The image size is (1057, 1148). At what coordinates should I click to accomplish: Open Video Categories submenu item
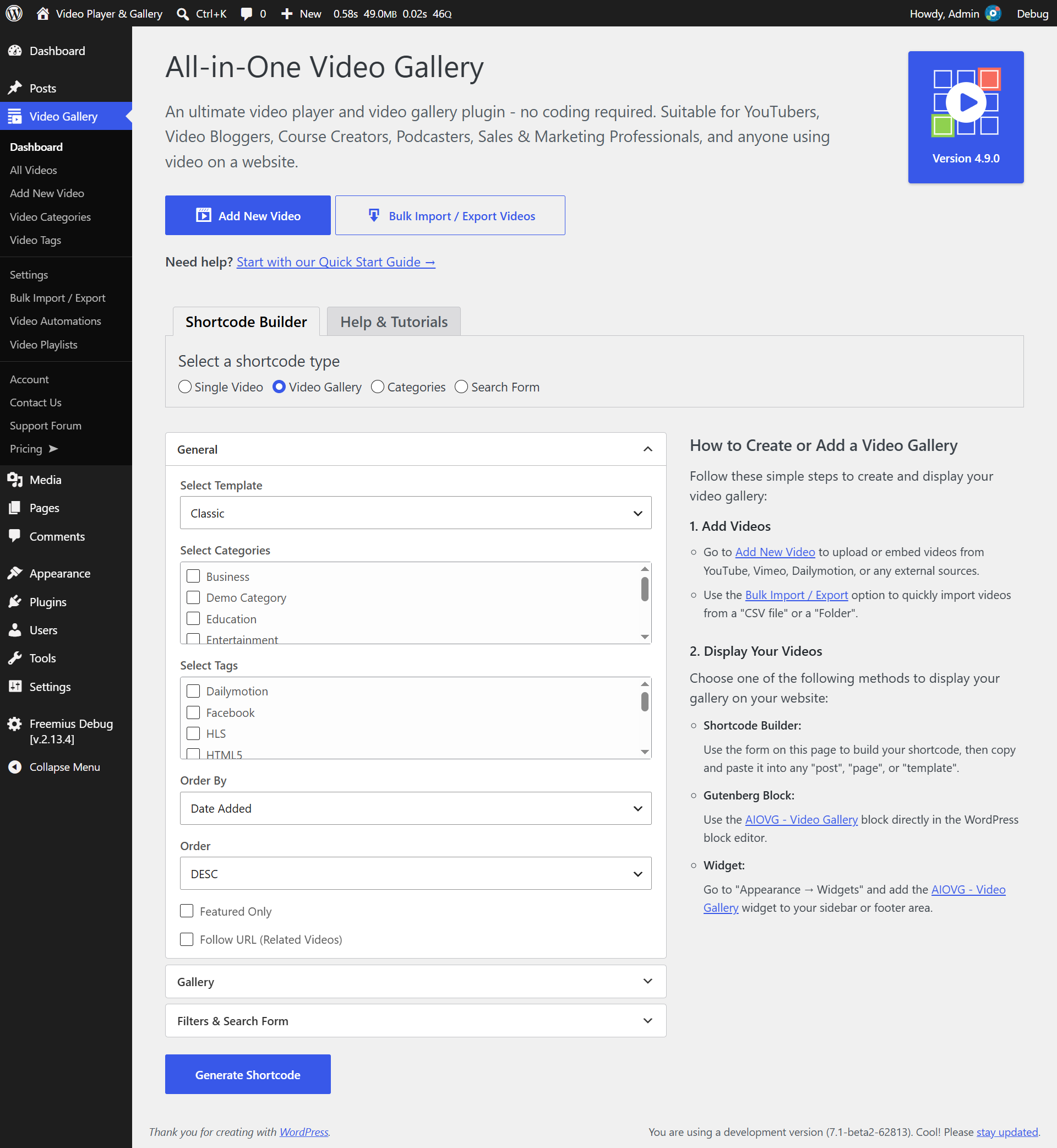(50, 217)
